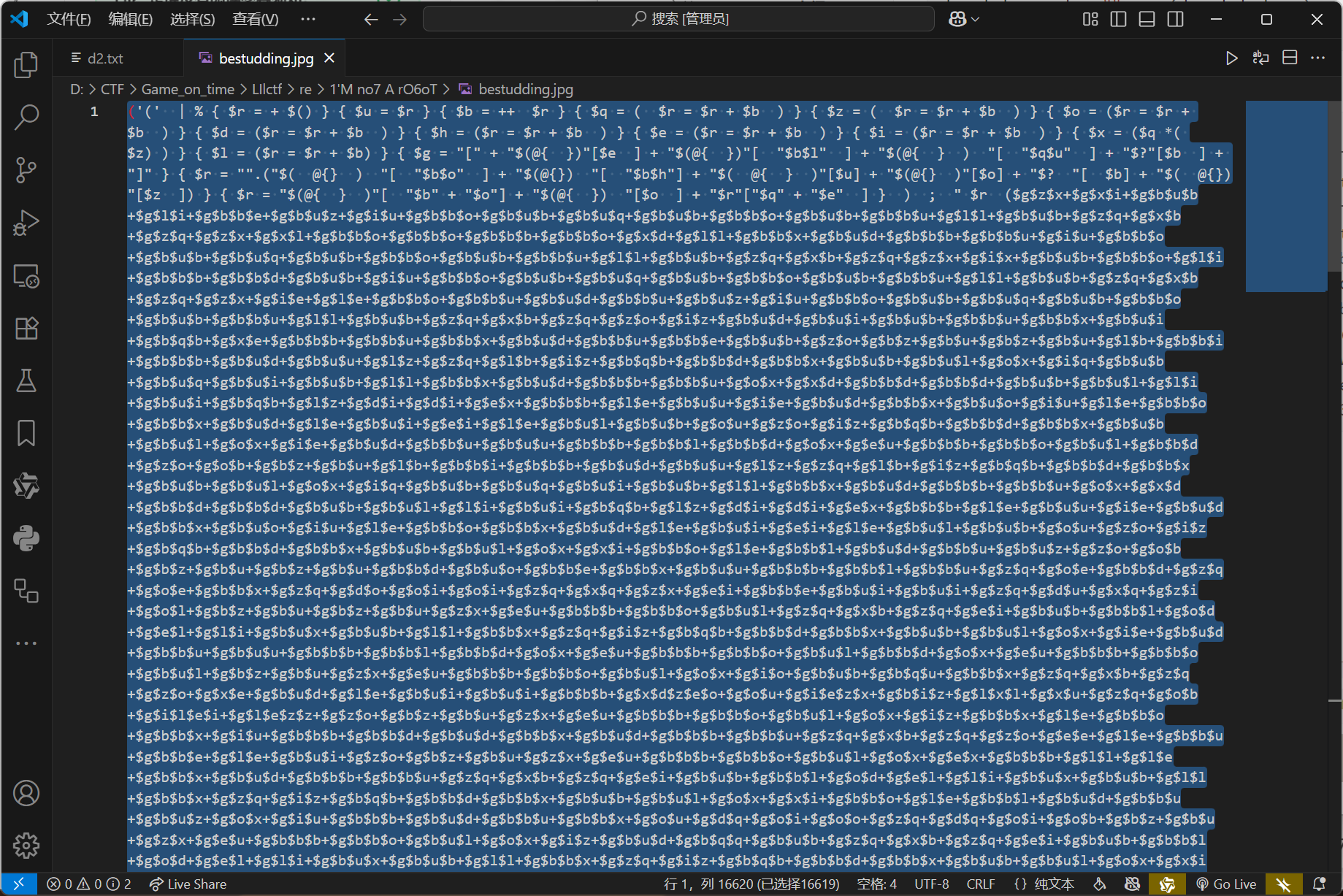Screen dimensions: 1343x896
Task: Click the search command center box
Action: [678, 19]
